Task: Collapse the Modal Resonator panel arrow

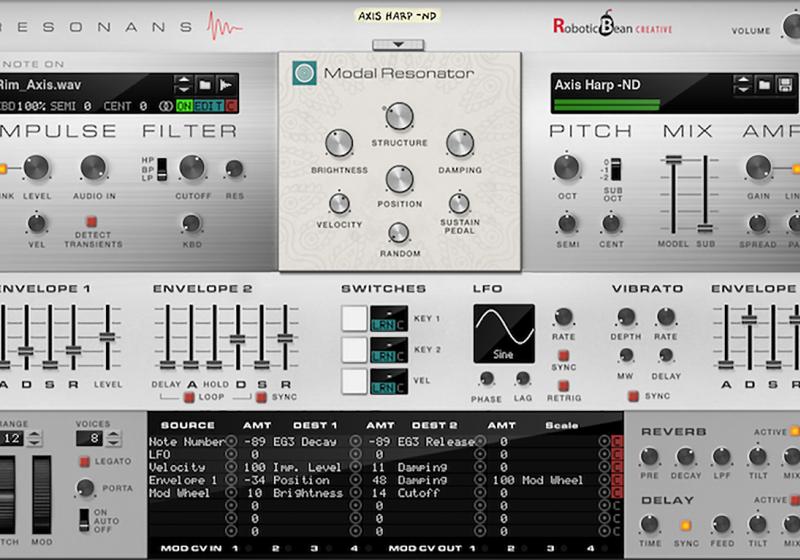Action: [400, 44]
